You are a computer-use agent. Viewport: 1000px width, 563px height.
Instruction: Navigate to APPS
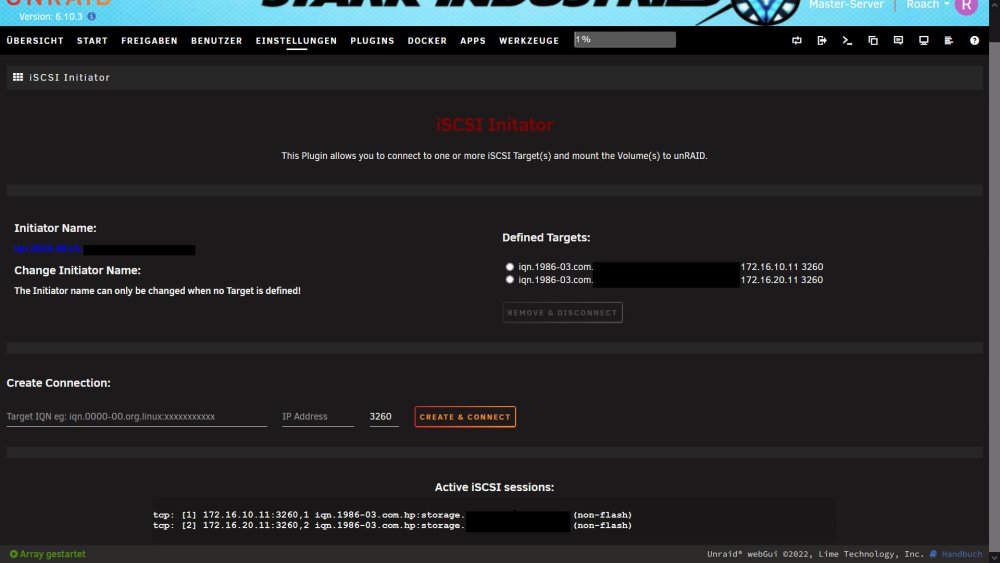(x=473, y=40)
